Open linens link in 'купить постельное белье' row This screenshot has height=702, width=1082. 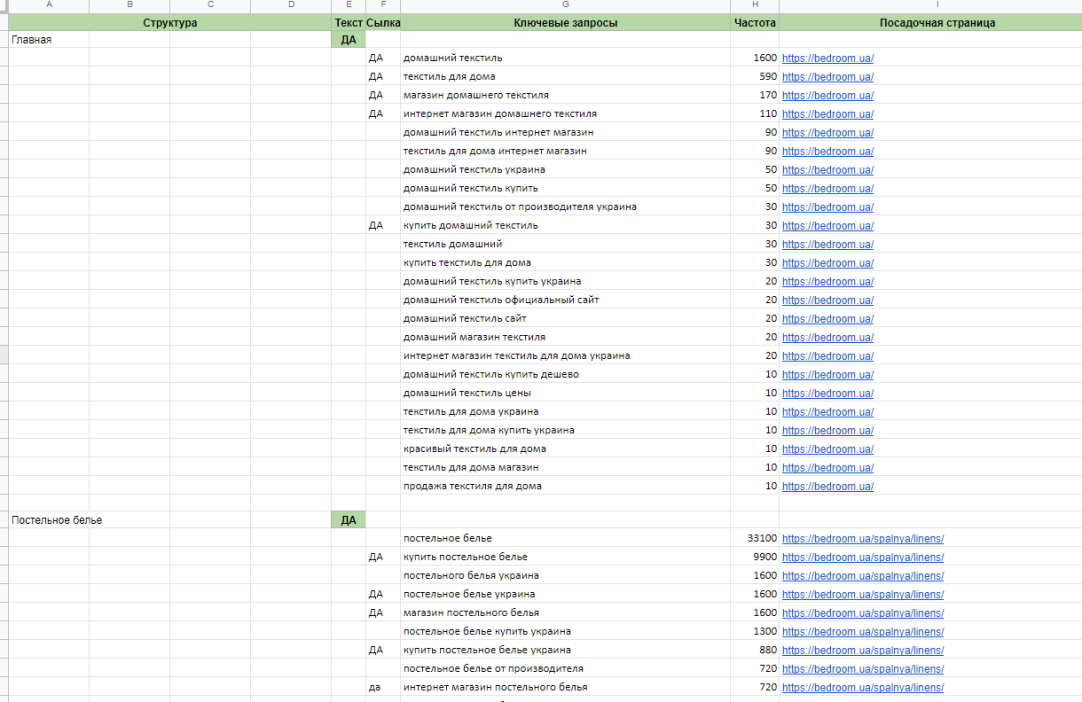(863, 557)
